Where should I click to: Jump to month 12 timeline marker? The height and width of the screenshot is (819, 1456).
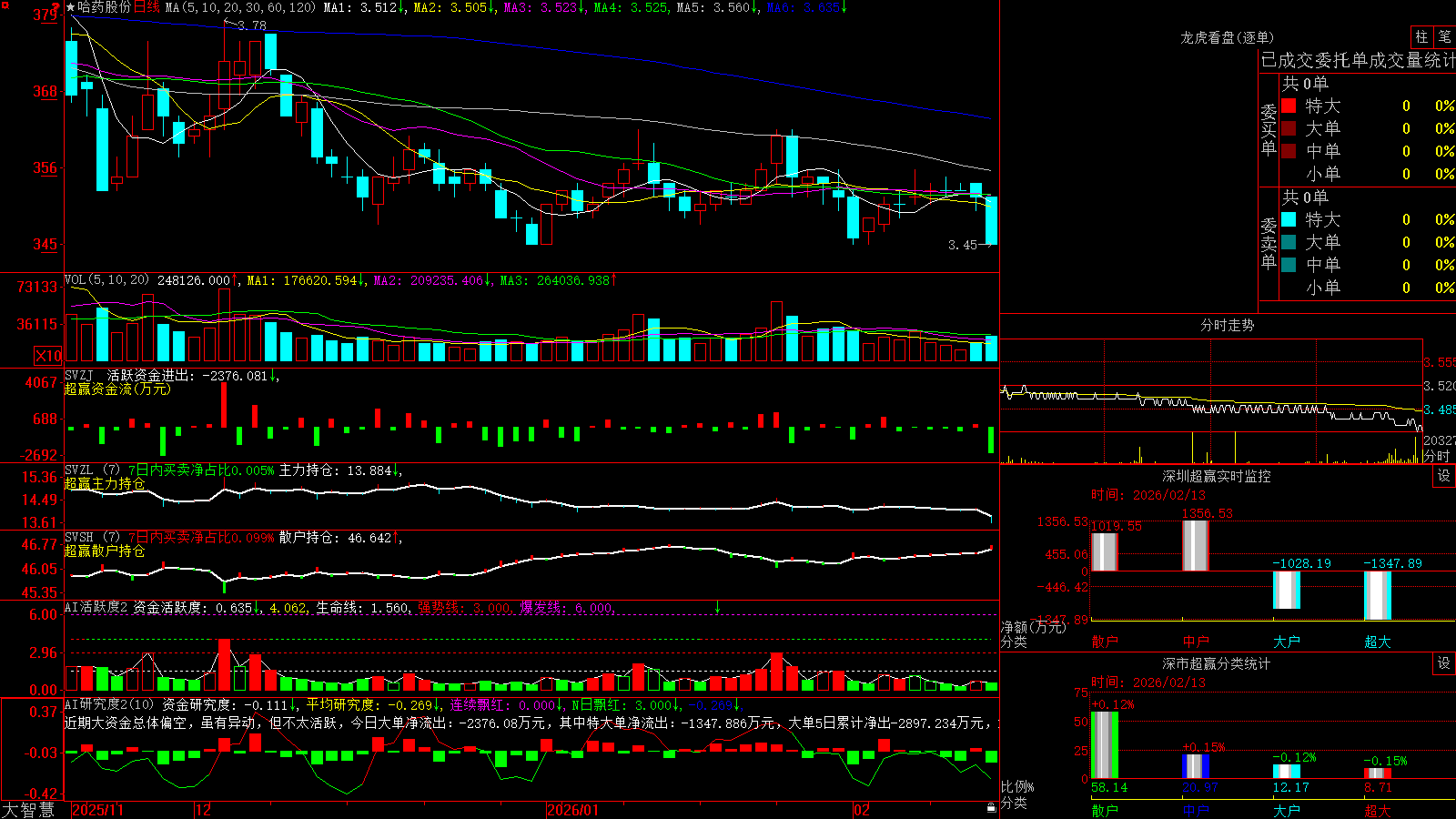(x=204, y=810)
